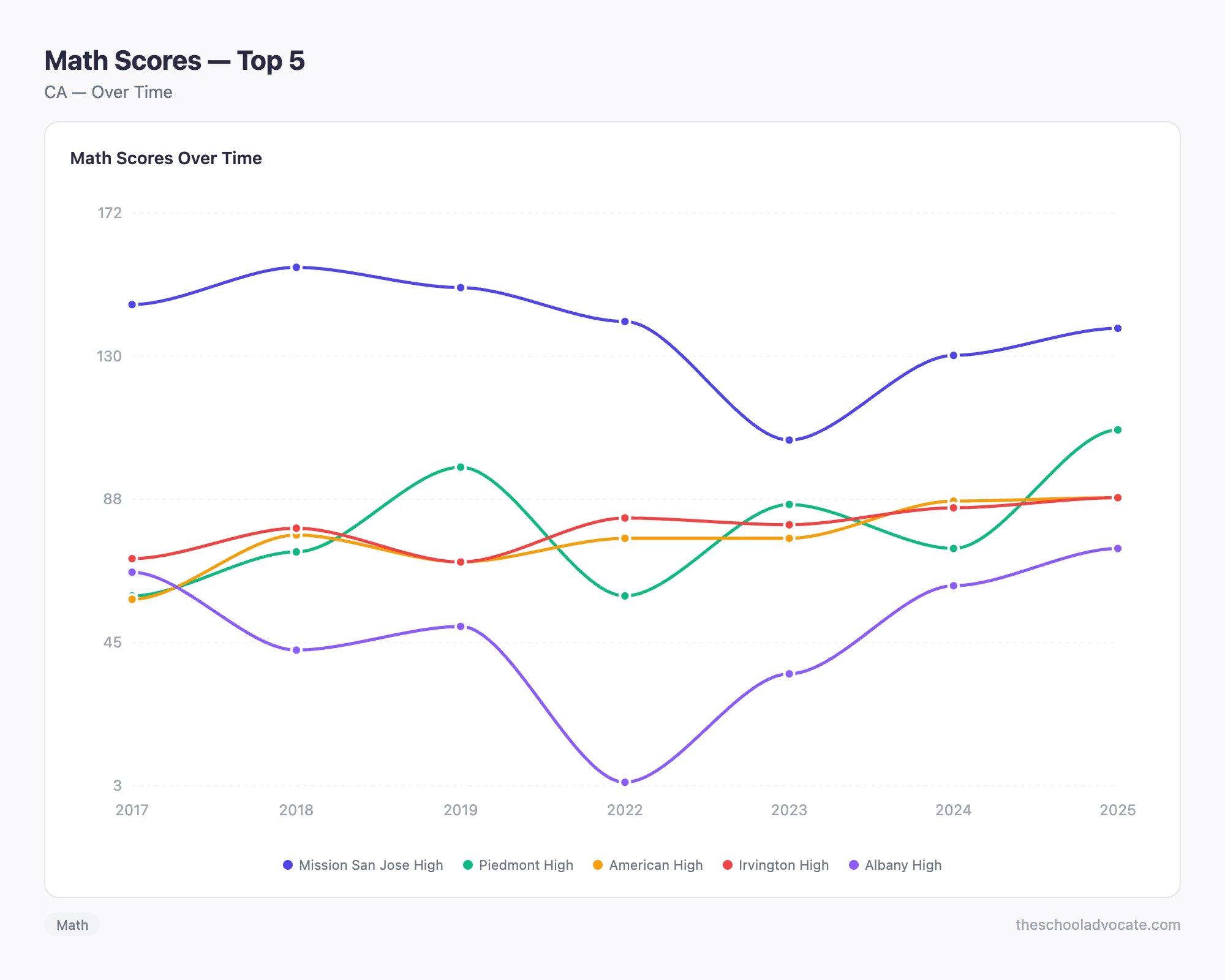Select Albany High 2022 lowest data point
The height and width of the screenshot is (980, 1225).
[x=625, y=783]
